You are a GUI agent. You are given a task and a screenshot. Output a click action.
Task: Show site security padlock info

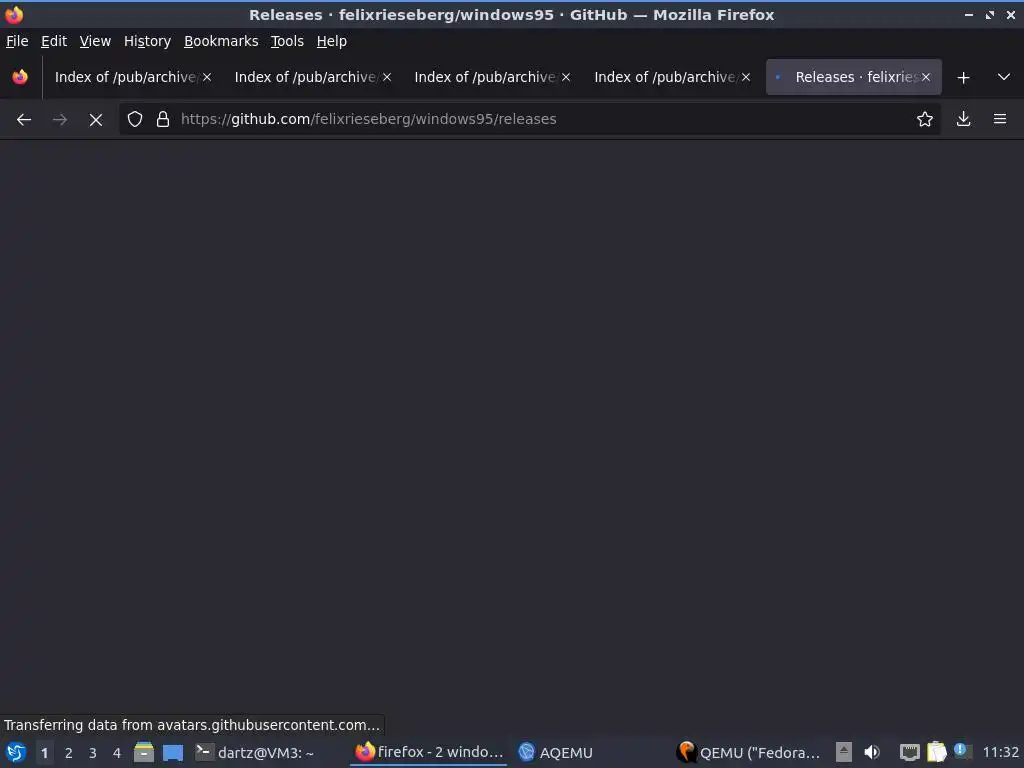pos(163,119)
